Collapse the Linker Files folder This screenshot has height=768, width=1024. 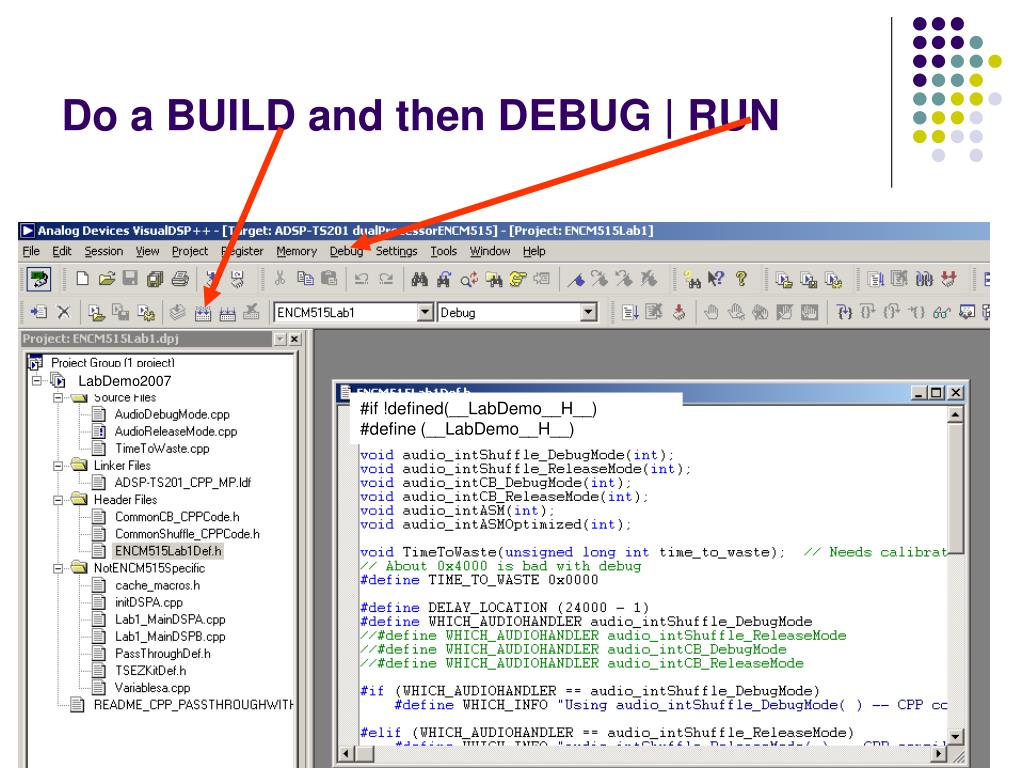click(x=58, y=466)
